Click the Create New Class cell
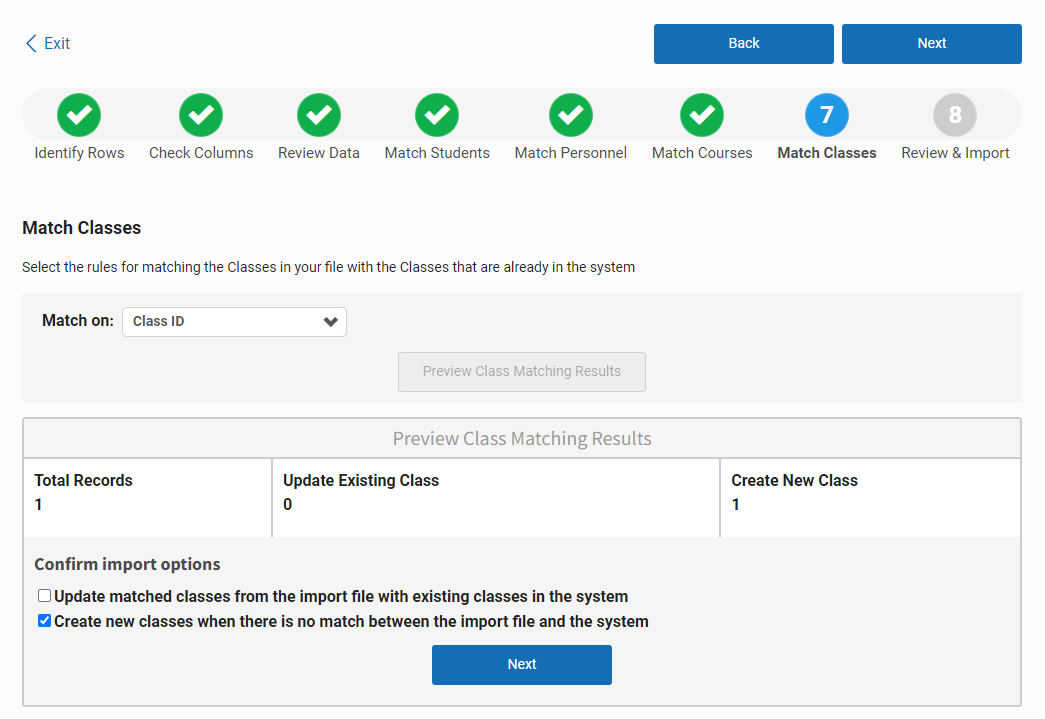 [x=870, y=498]
